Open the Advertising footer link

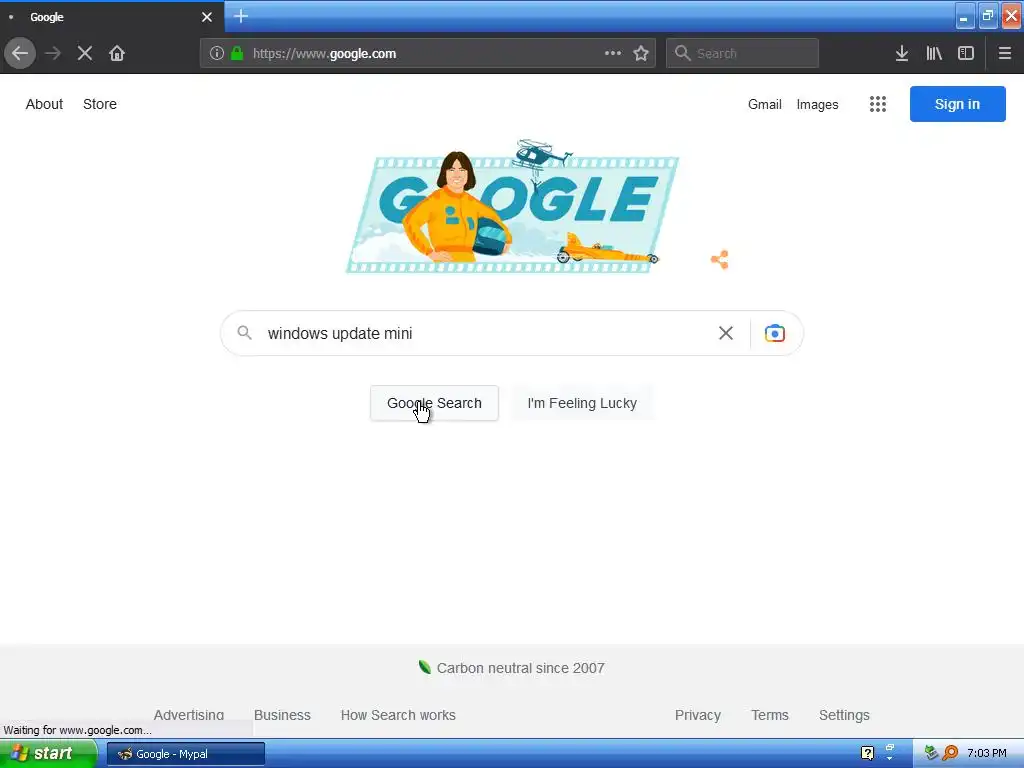click(x=189, y=715)
